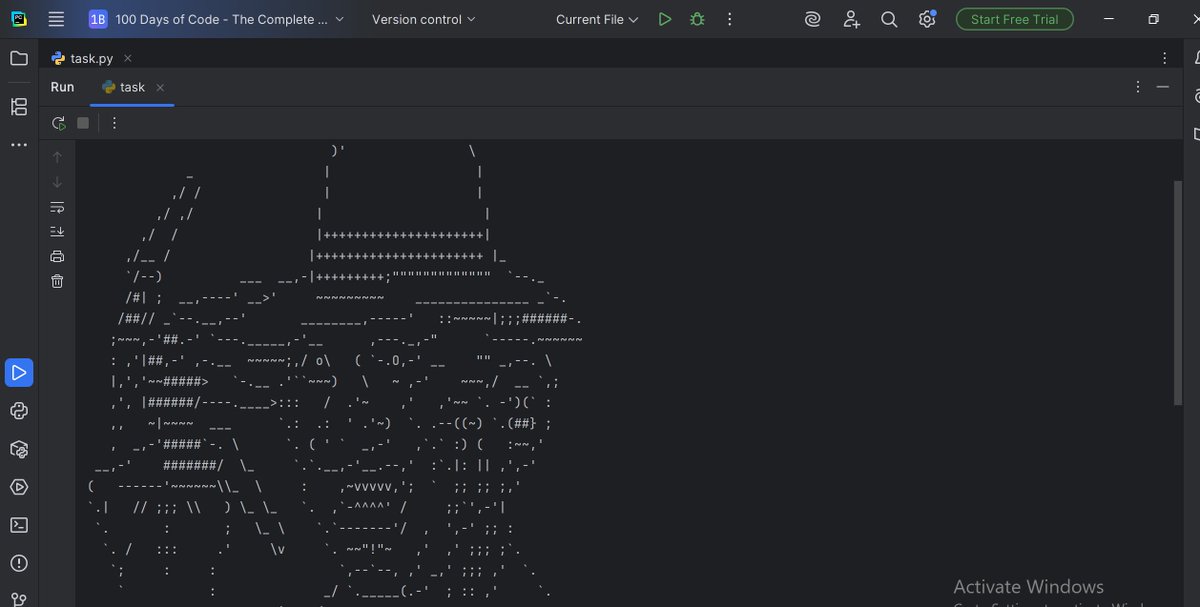Viewport: 1200px width, 607px height.
Task: Open editor tab options menu
Action: (x=1165, y=58)
